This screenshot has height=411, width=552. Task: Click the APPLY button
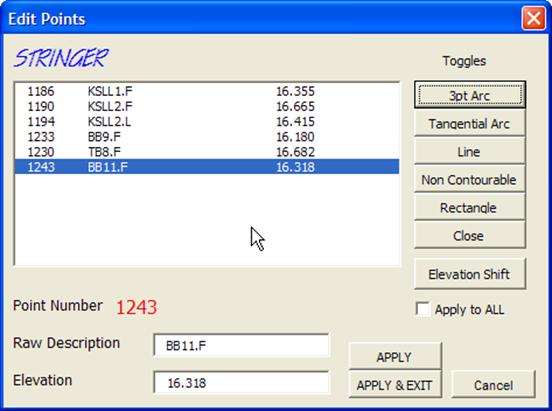pyautogui.click(x=395, y=357)
